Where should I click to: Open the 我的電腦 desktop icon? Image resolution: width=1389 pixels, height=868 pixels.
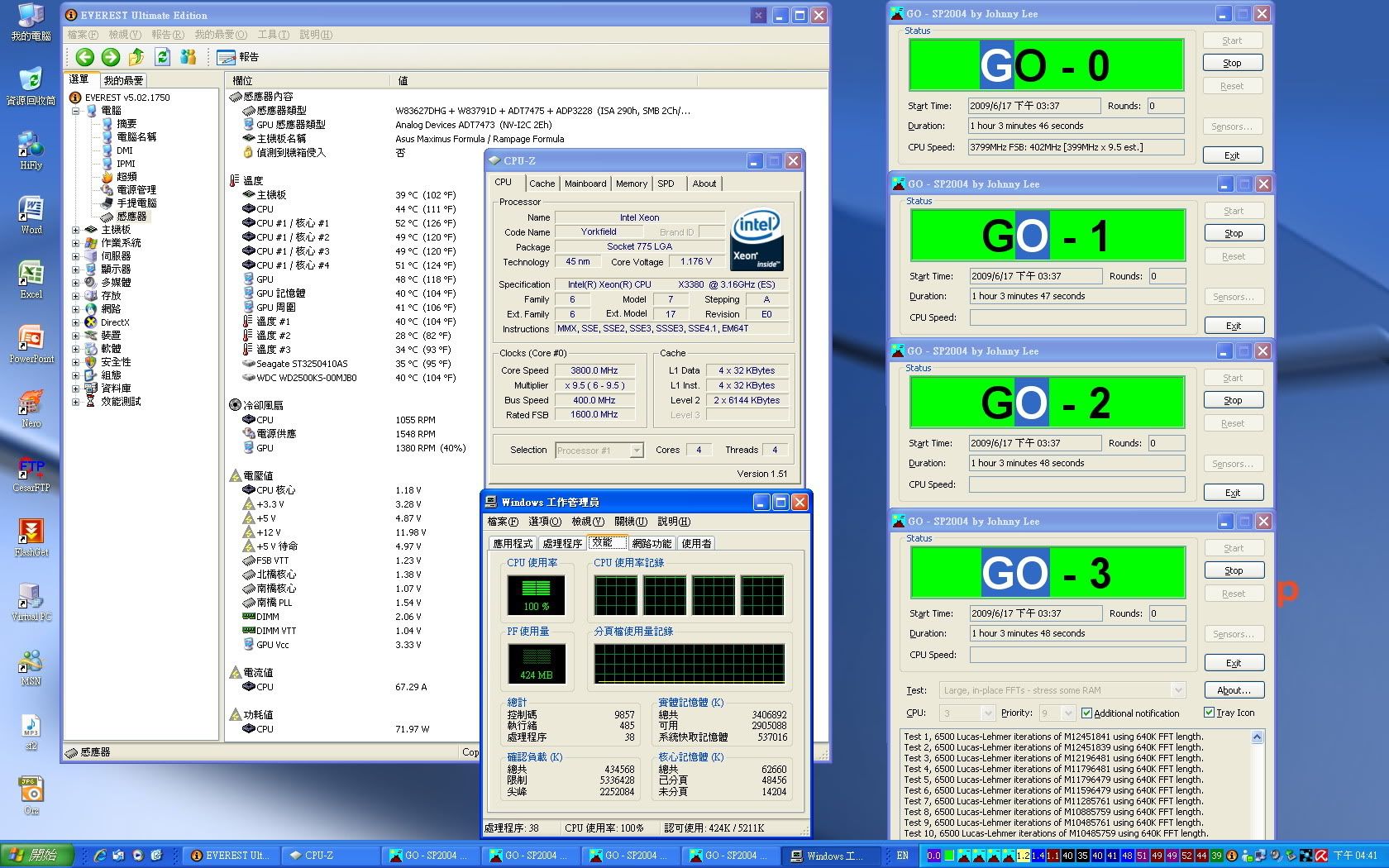click(x=31, y=22)
